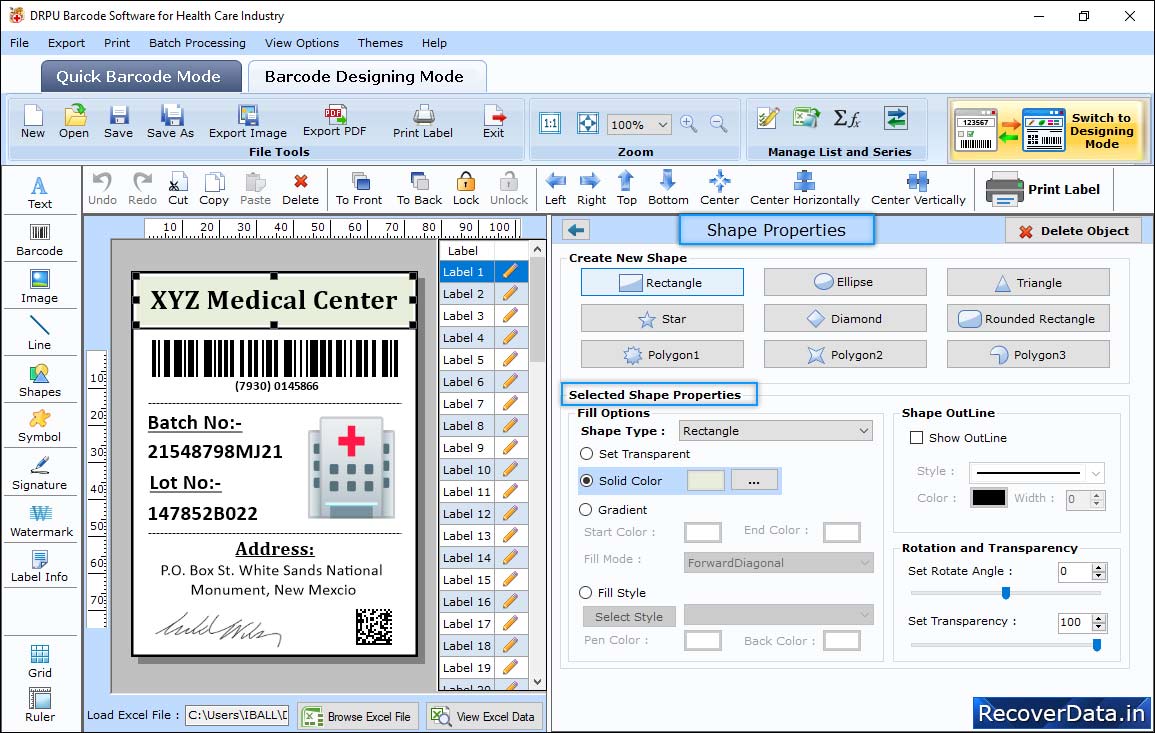Click Browse Excel File button
The image size is (1155, 733).
(358, 716)
